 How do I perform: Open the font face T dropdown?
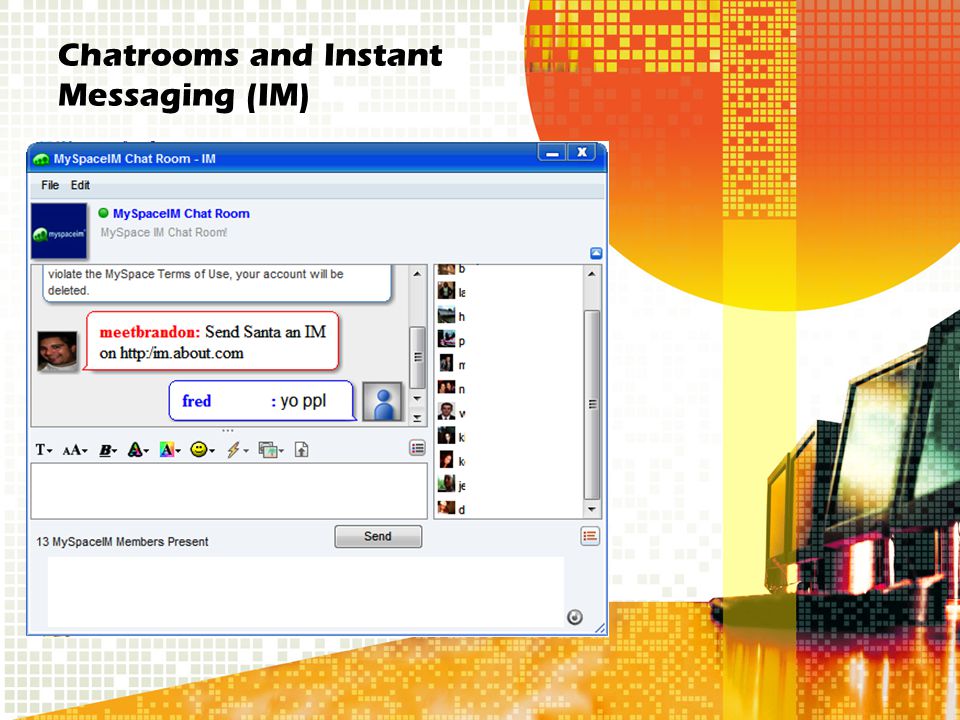pyautogui.click(x=43, y=450)
